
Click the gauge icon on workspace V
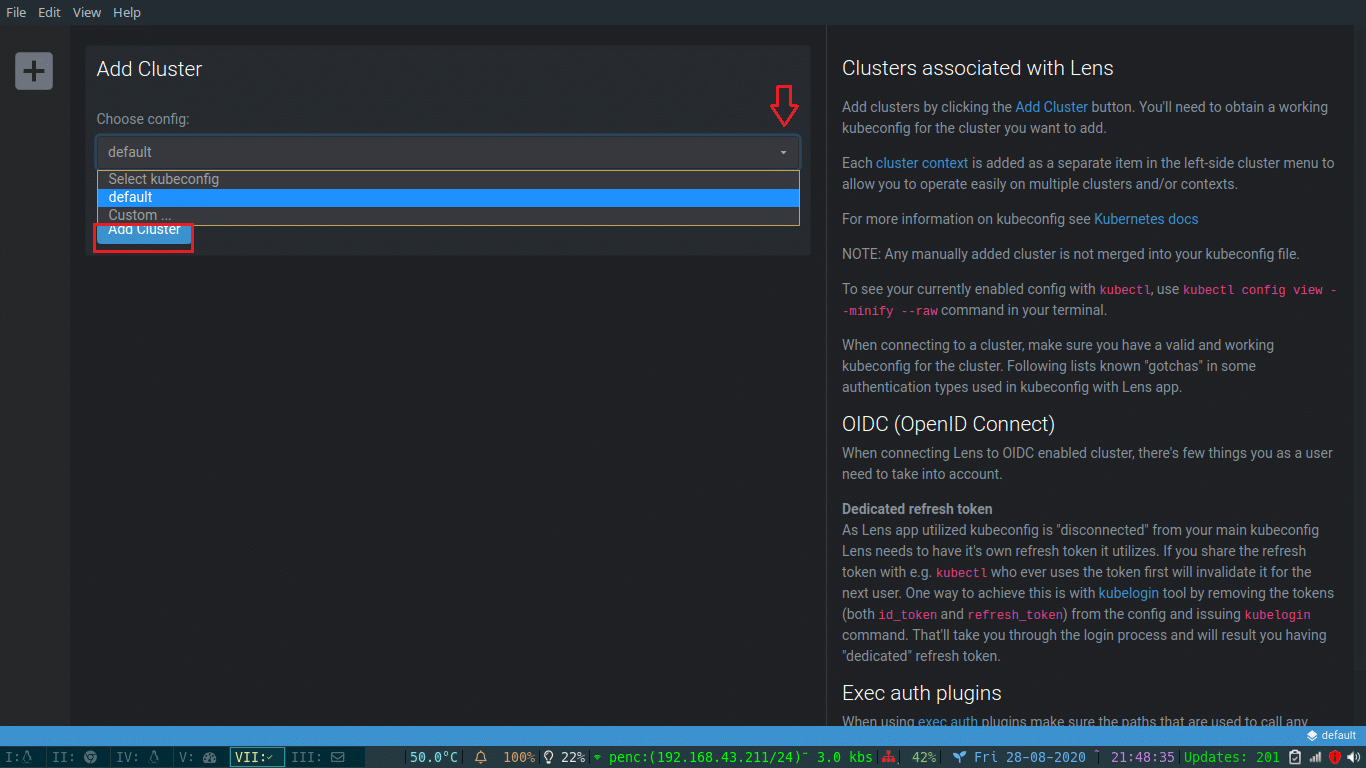(208, 757)
